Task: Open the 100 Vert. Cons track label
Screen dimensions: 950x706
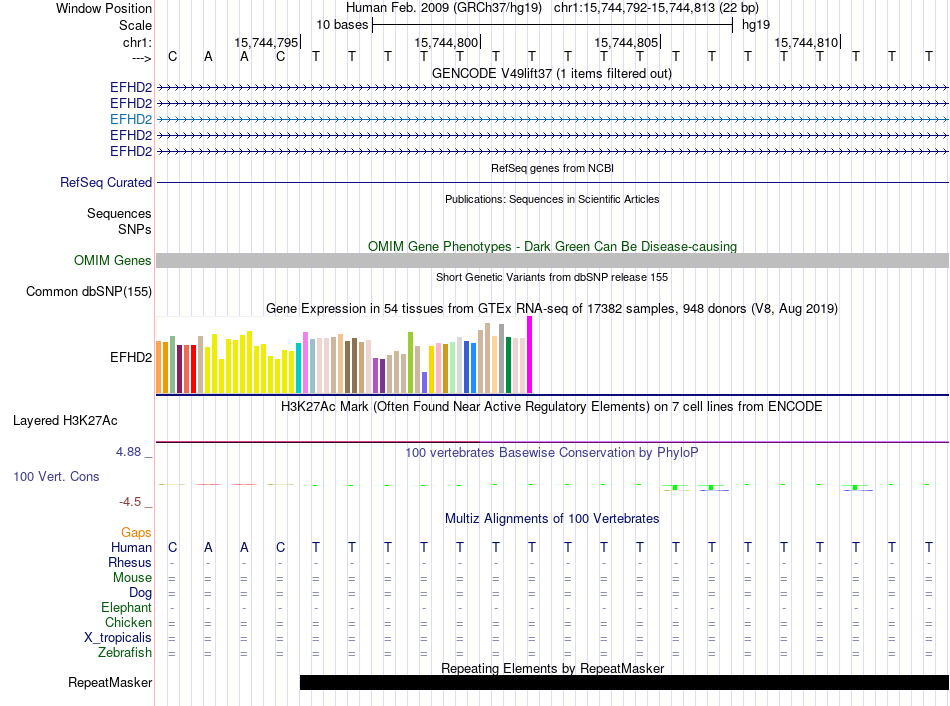Action: pyautogui.click(x=56, y=477)
